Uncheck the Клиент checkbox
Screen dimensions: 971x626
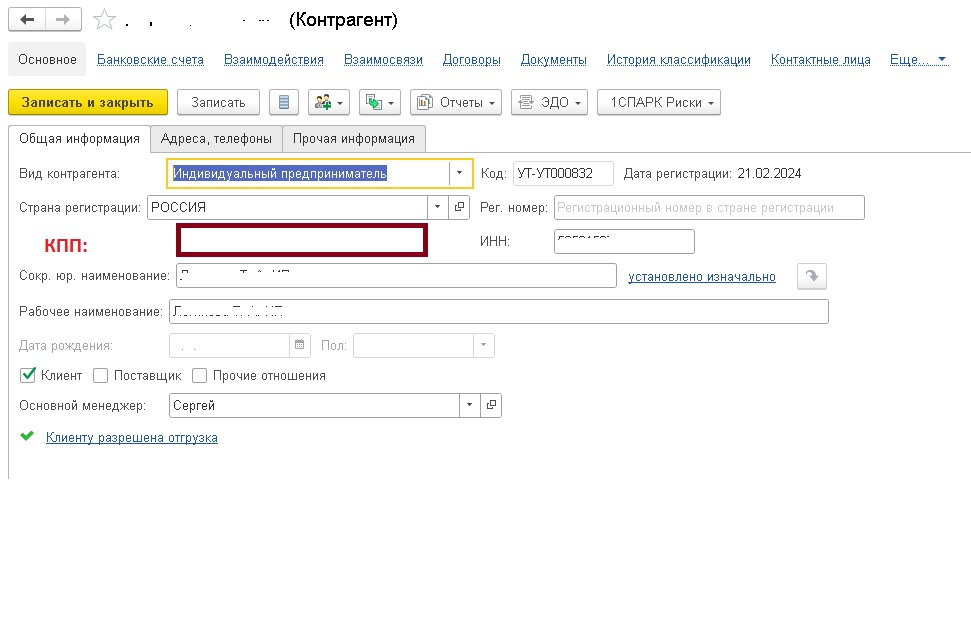pos(28,375)
